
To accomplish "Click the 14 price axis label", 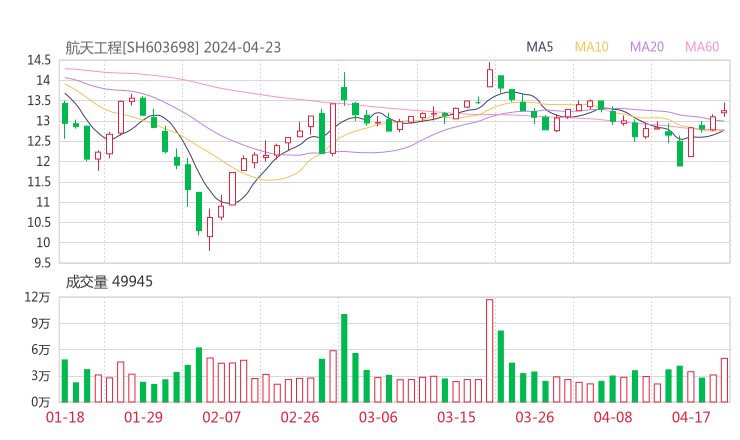I will 43,80.
